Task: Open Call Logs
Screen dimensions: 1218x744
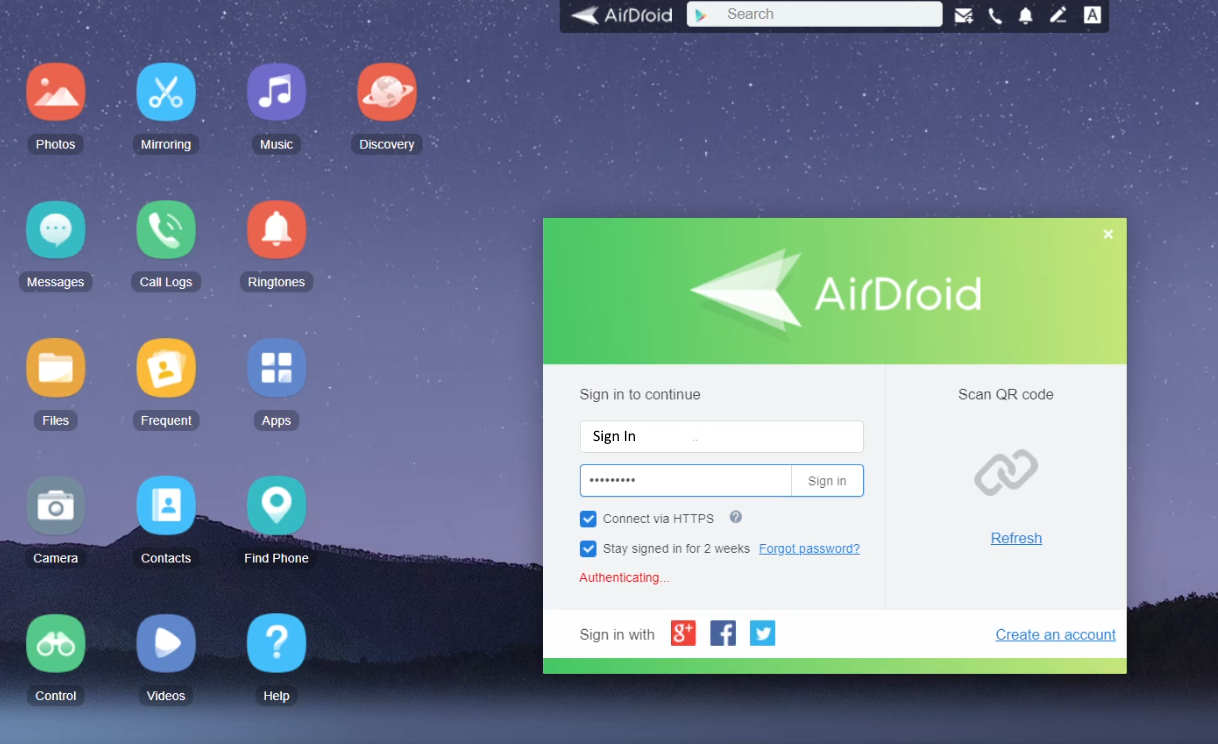Action: [x=166, y=229]
